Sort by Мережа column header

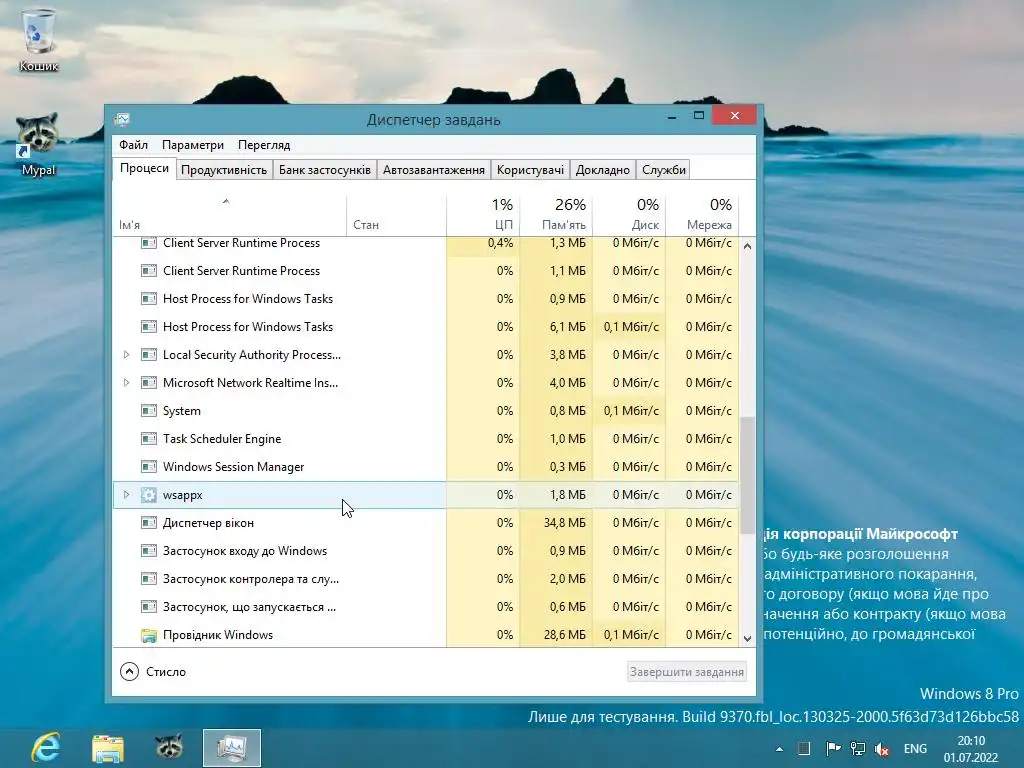pos(702,215)
